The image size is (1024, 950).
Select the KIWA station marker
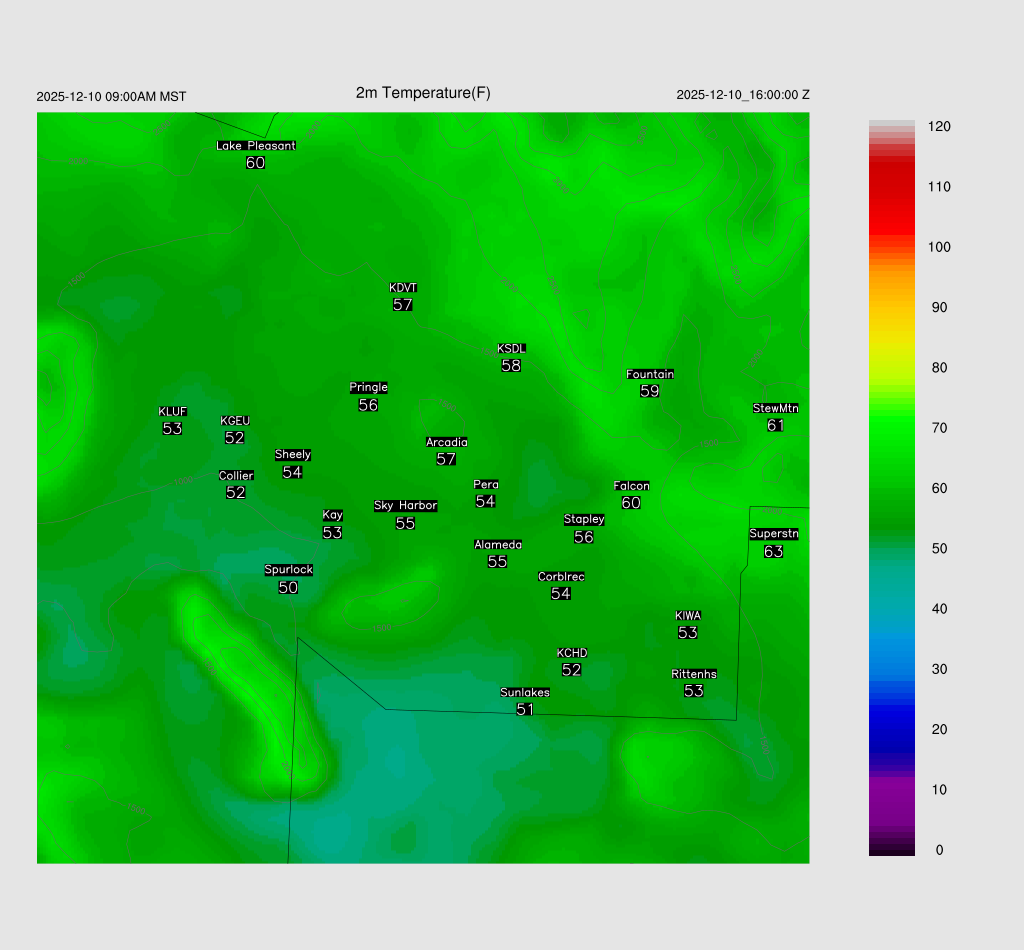(x=688, y=624)
